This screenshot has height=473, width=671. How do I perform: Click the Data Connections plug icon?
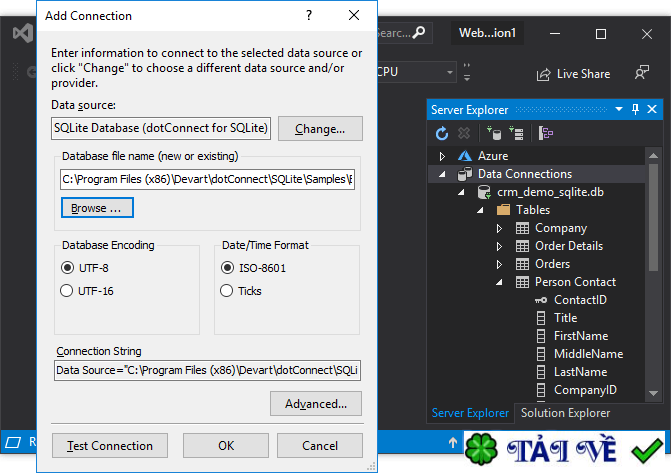tap(465, 174)
